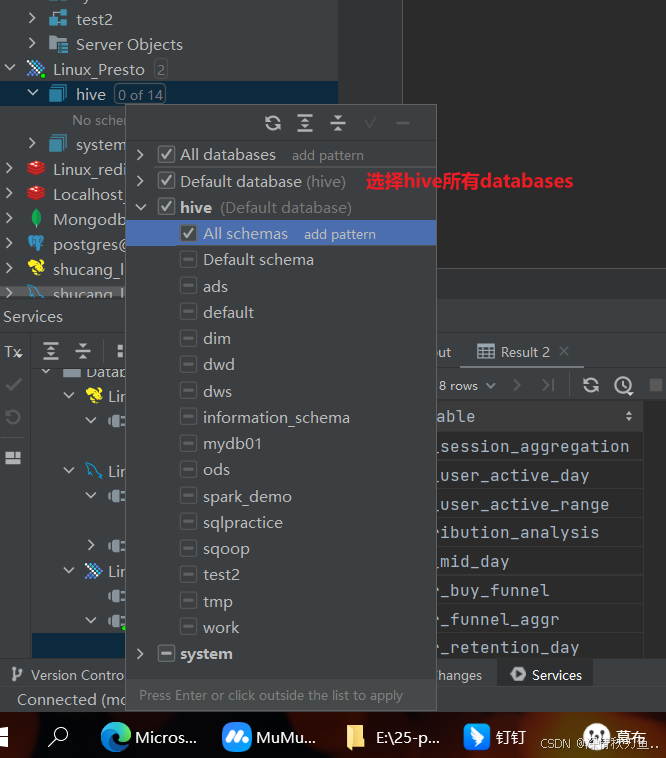
Task: Toggle Default database (hive) checkbox
Action: click(x=166, y=181)
